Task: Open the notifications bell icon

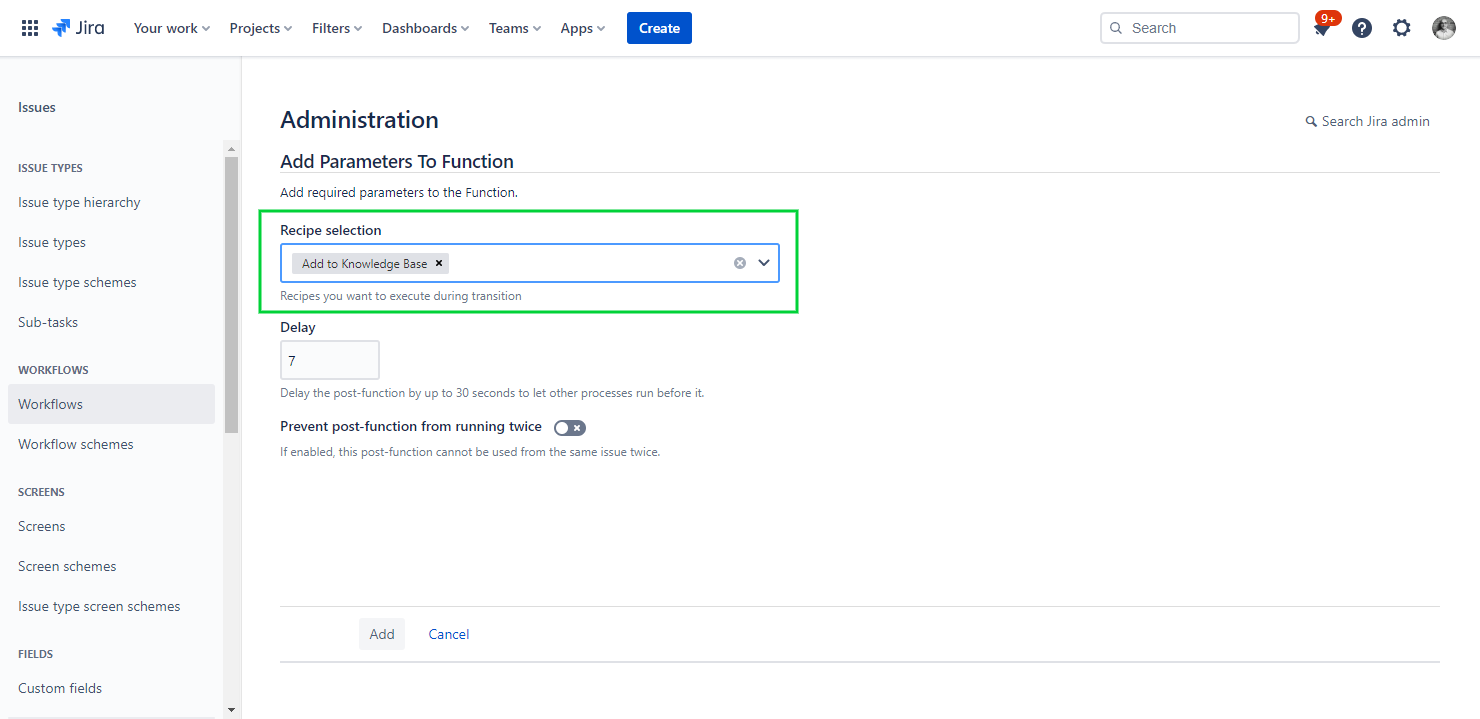Action: click(x=1322, y=29)
